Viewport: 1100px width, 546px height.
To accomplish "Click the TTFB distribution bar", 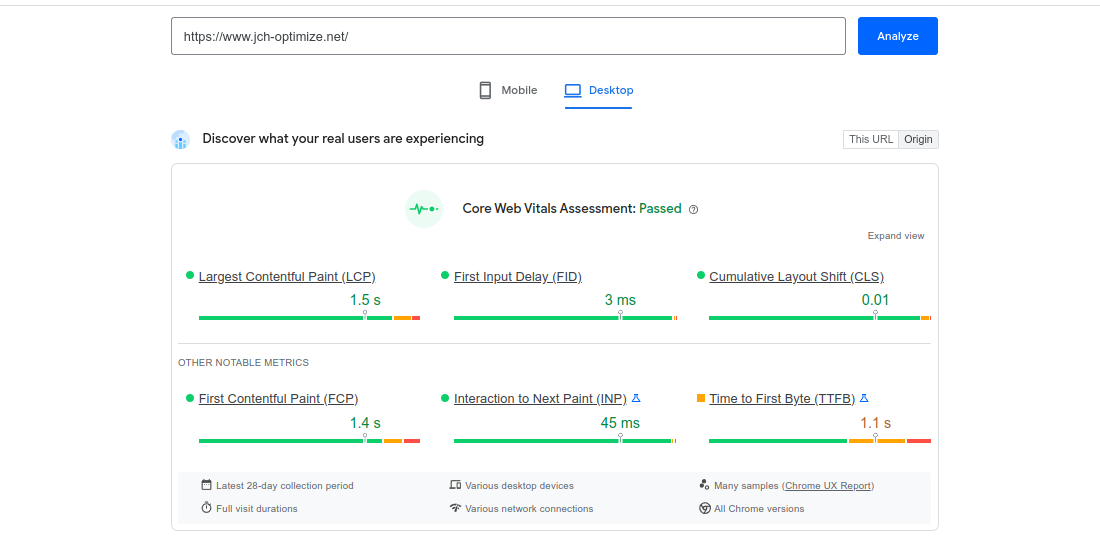I will (x=820, y=441).
